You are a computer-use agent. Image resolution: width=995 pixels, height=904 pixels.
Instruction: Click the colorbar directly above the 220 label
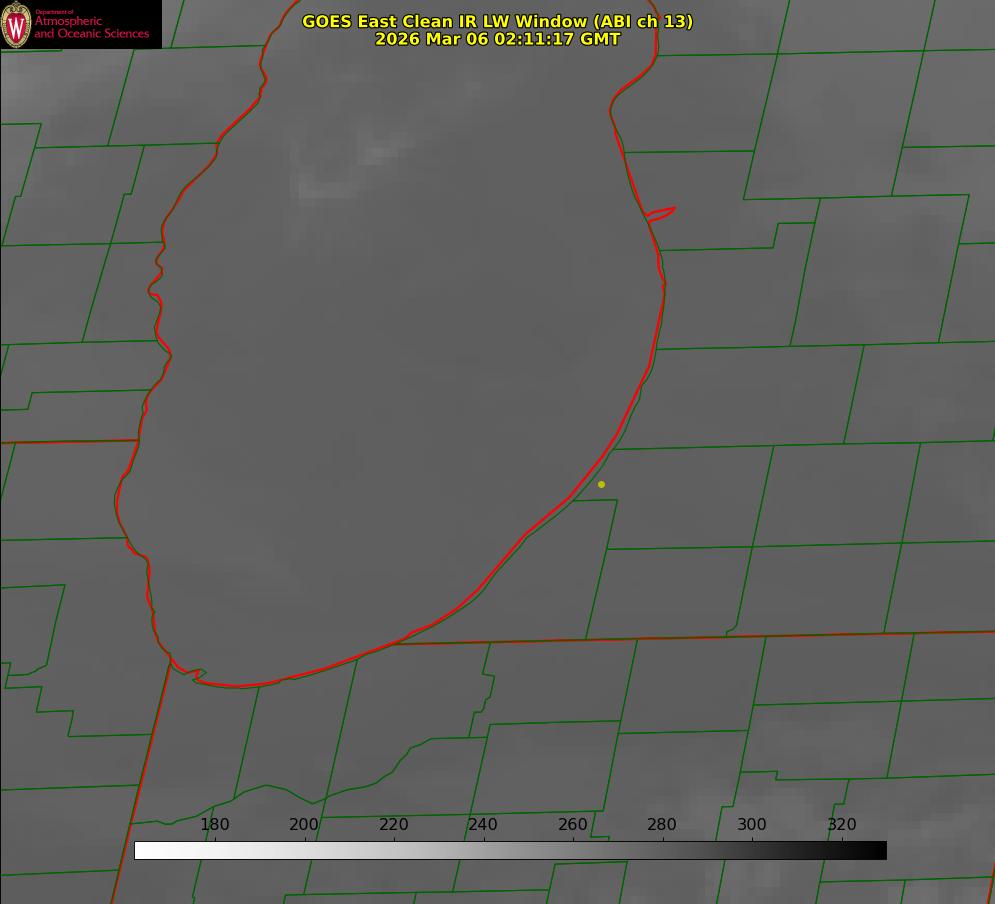(x=394, y=850)
